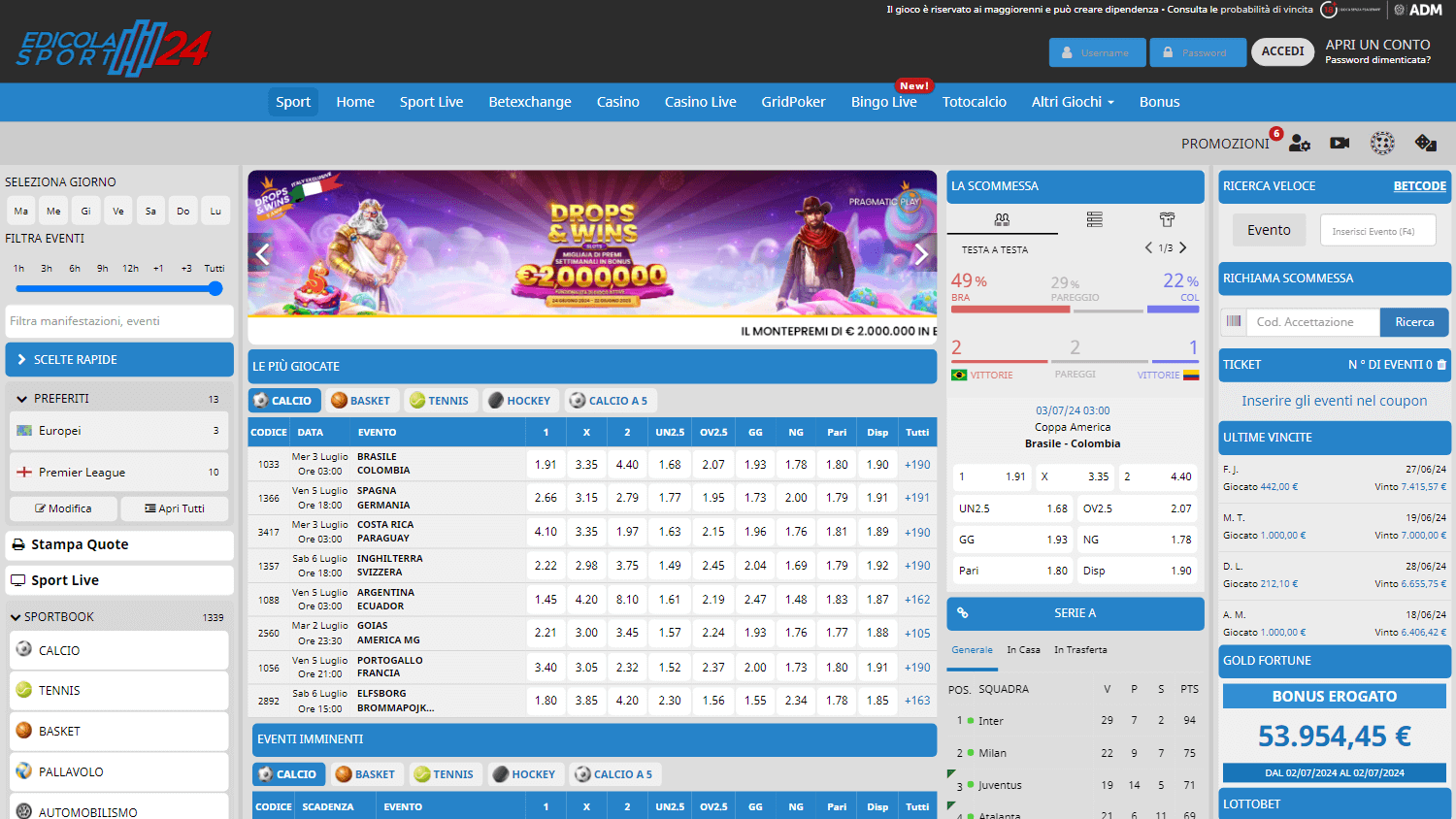Open the live video camera icon
This screenshot has height=819, width=1456.
click(1340, 144)
